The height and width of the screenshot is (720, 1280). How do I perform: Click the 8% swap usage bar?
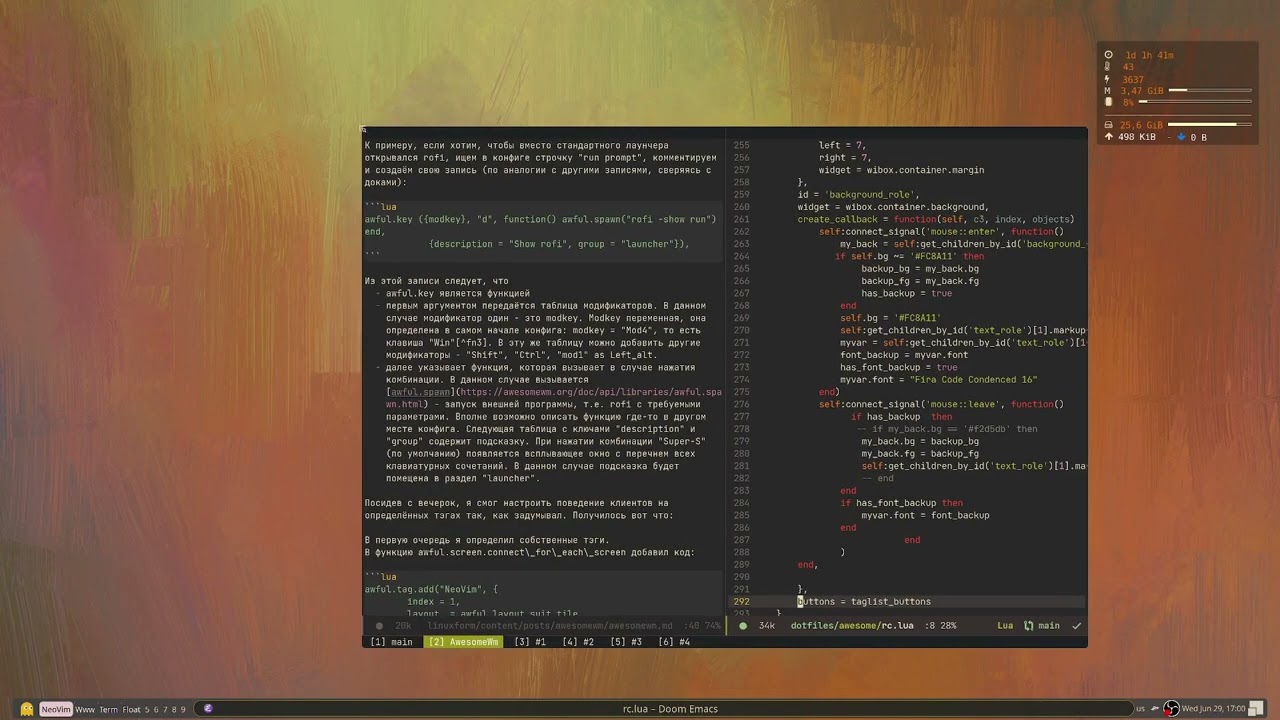click(x=1195, y=101)
